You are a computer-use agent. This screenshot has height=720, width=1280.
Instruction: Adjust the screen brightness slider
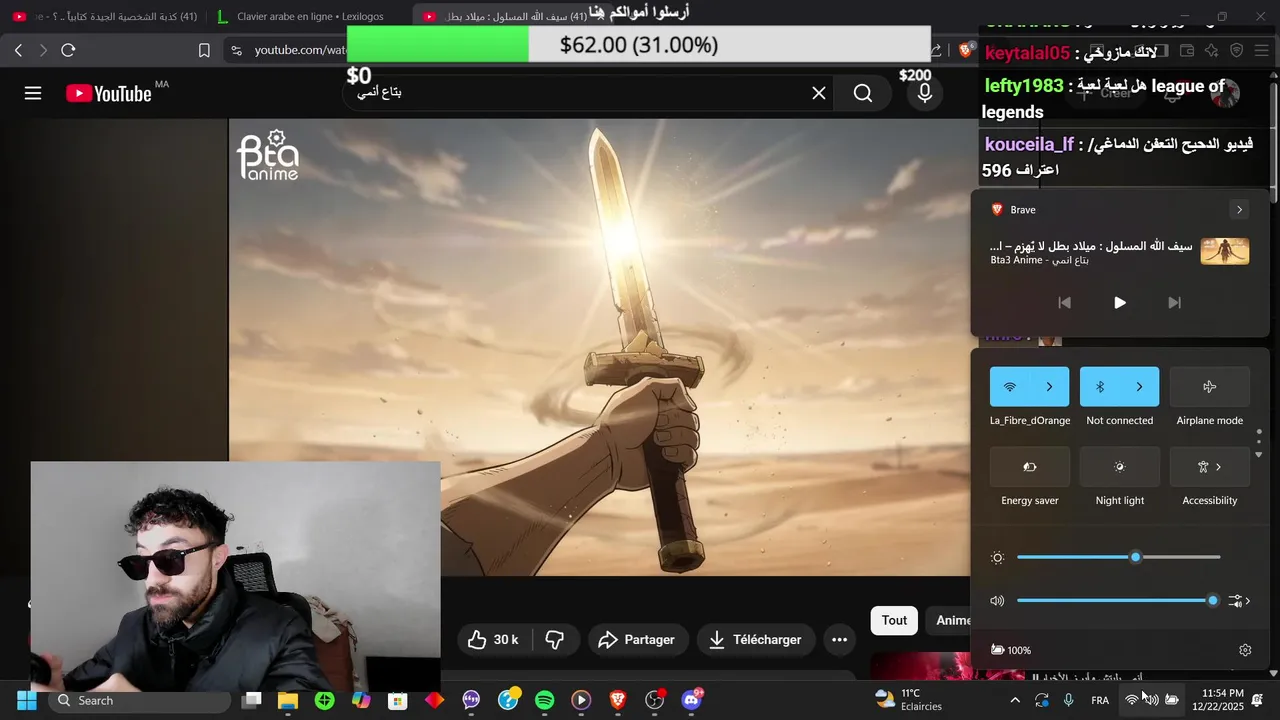tap(1118, 557)
